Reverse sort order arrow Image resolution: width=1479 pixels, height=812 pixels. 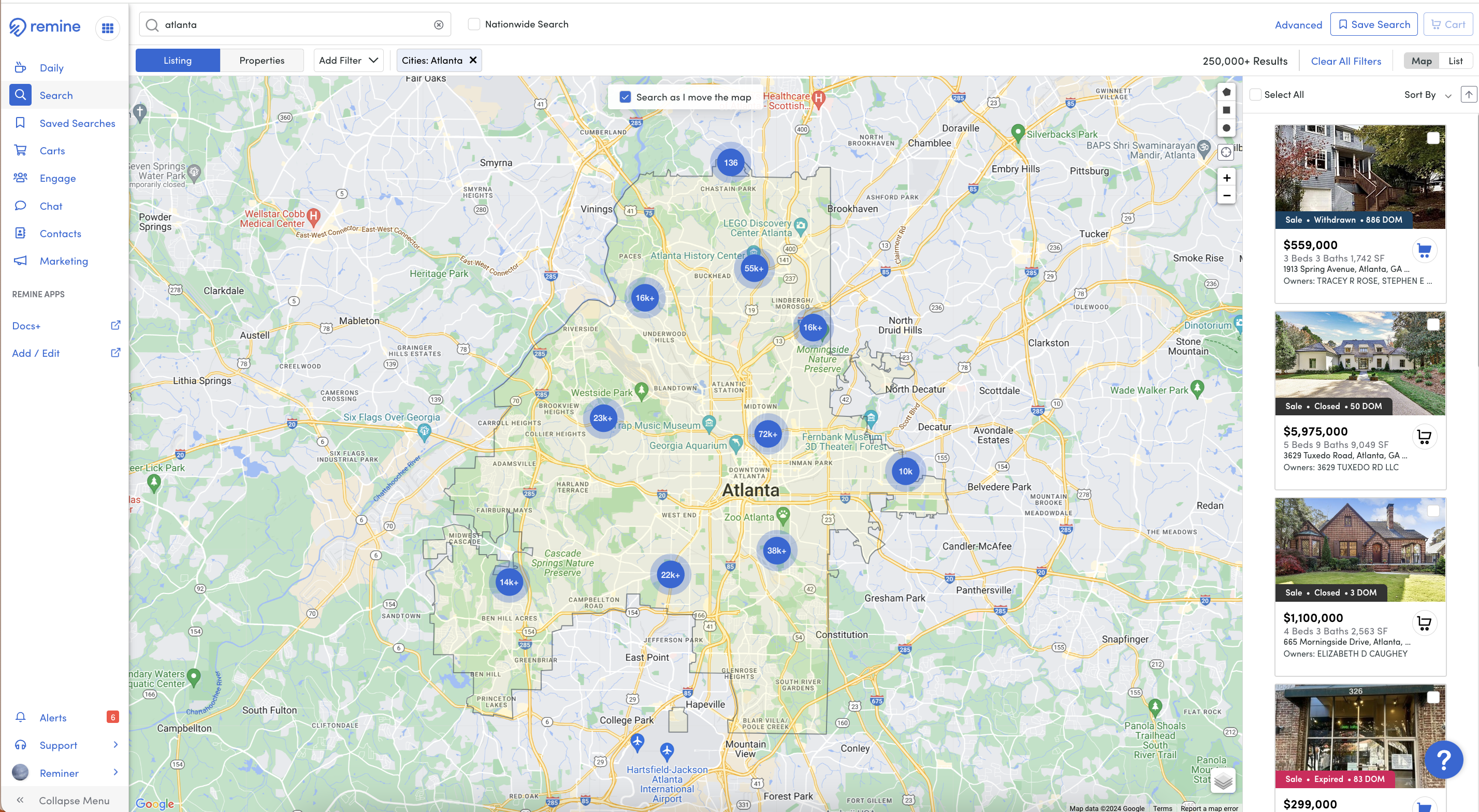pyautogui.click(x=1469, y=95)
